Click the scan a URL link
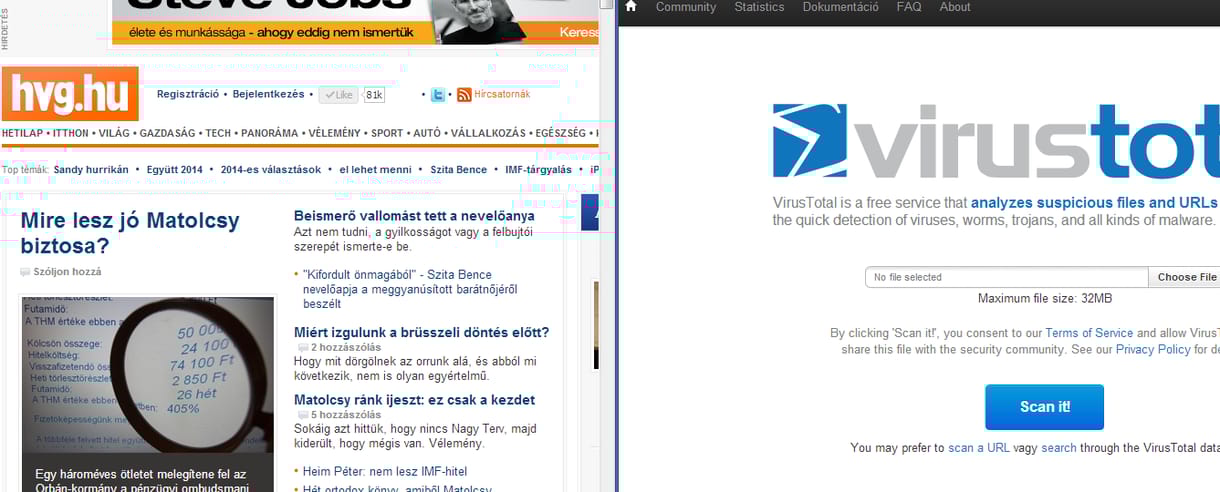This screenshot has height=492, width=1220. click(x=979, y=448)
